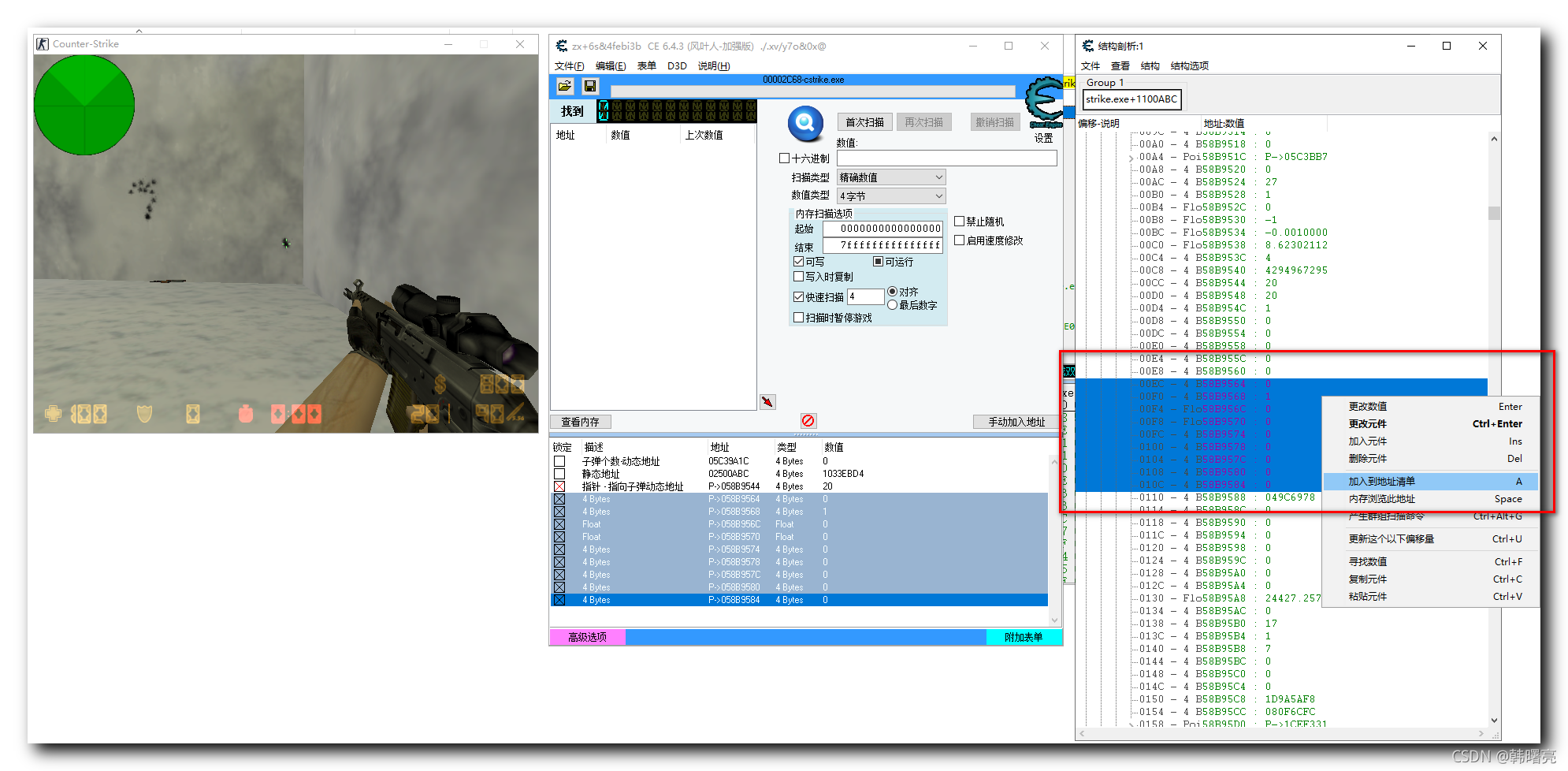
Task: Click the 设置 label under the logo
Action: (1043, 138)
